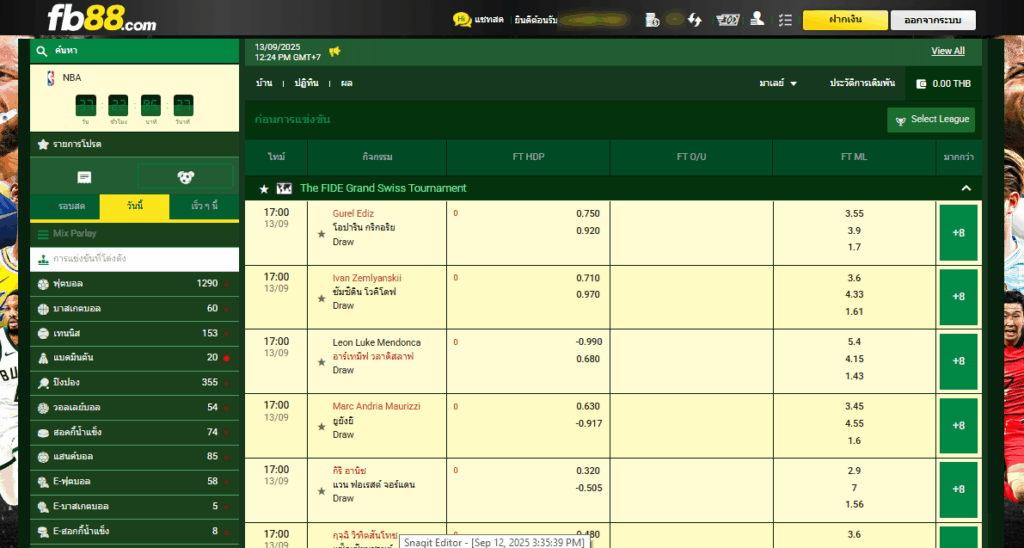Open the ผล (results) menu item
The image size is (1024, 548).
tap(346, 84)
